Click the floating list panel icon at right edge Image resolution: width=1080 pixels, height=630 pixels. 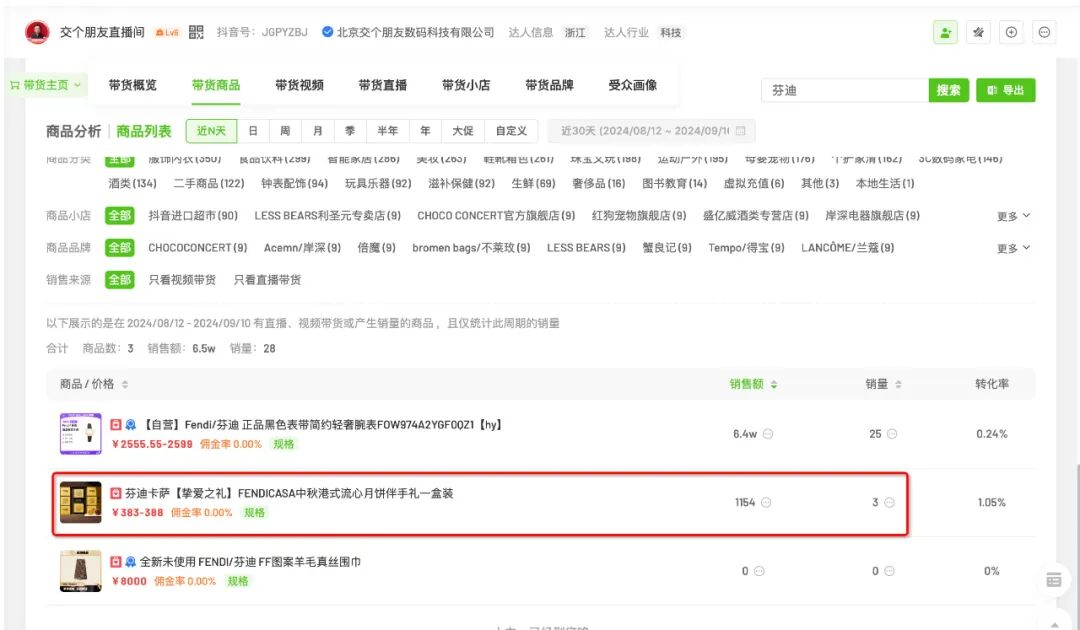pyautogui.click(x=1054, y=580)
